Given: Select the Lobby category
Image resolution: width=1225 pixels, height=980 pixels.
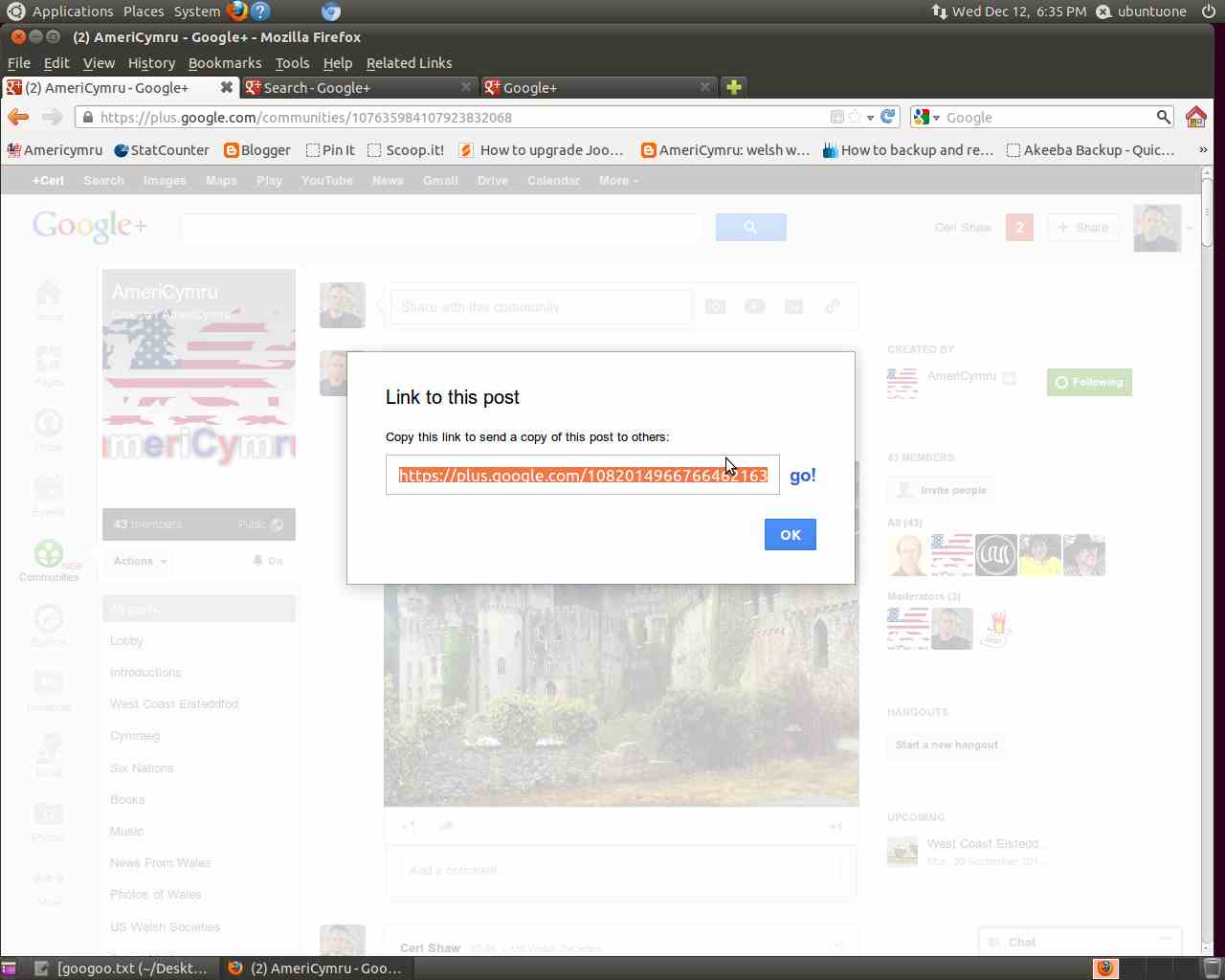Looking at the screenshot, I should coord(126,641).
